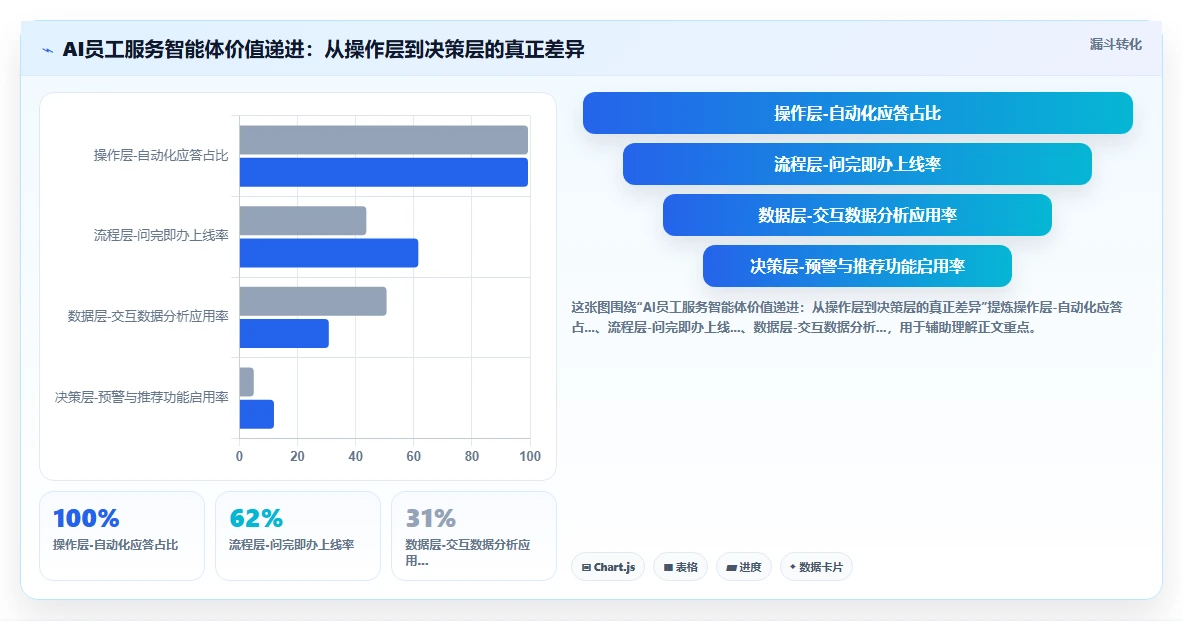Click the x-axis tick label 40
Screen dimensions: 1183x621
[x=355, y=456]
